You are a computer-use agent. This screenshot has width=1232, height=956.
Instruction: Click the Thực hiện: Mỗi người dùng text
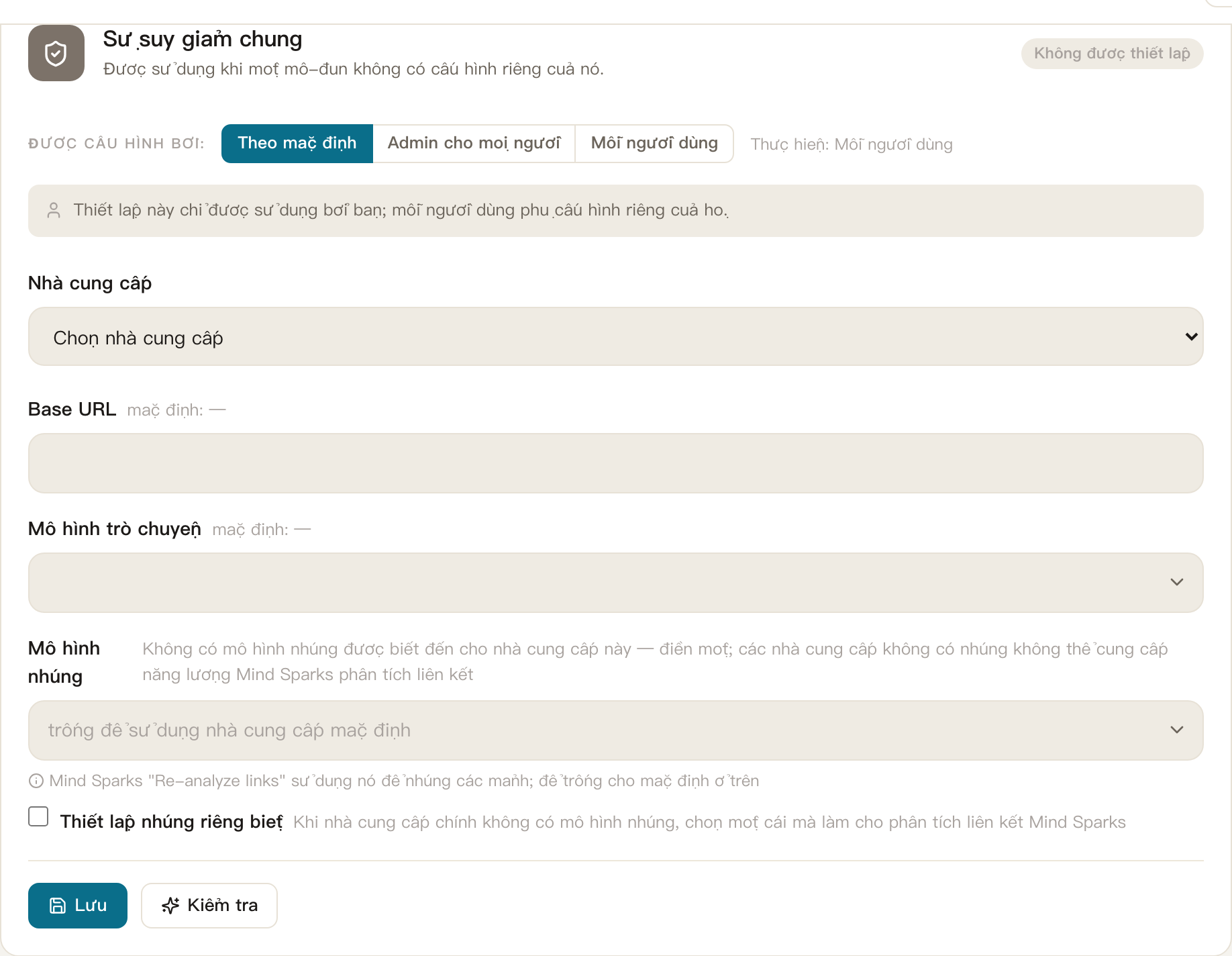pos(851,144)
